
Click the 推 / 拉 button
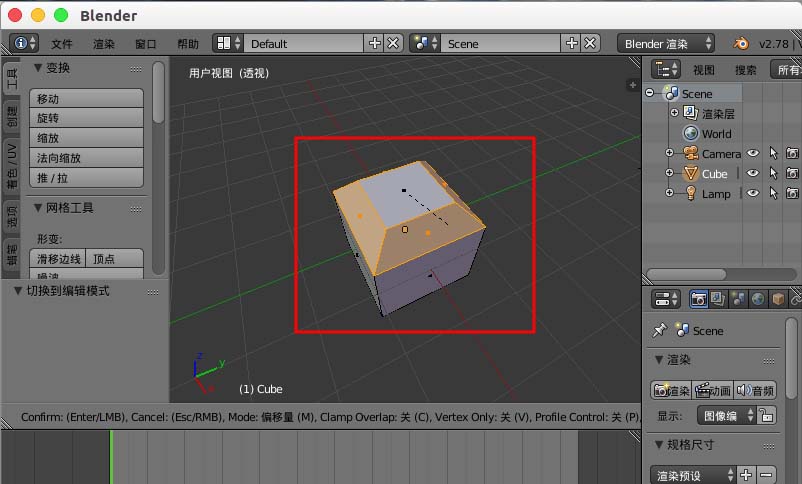pos(86,178)
